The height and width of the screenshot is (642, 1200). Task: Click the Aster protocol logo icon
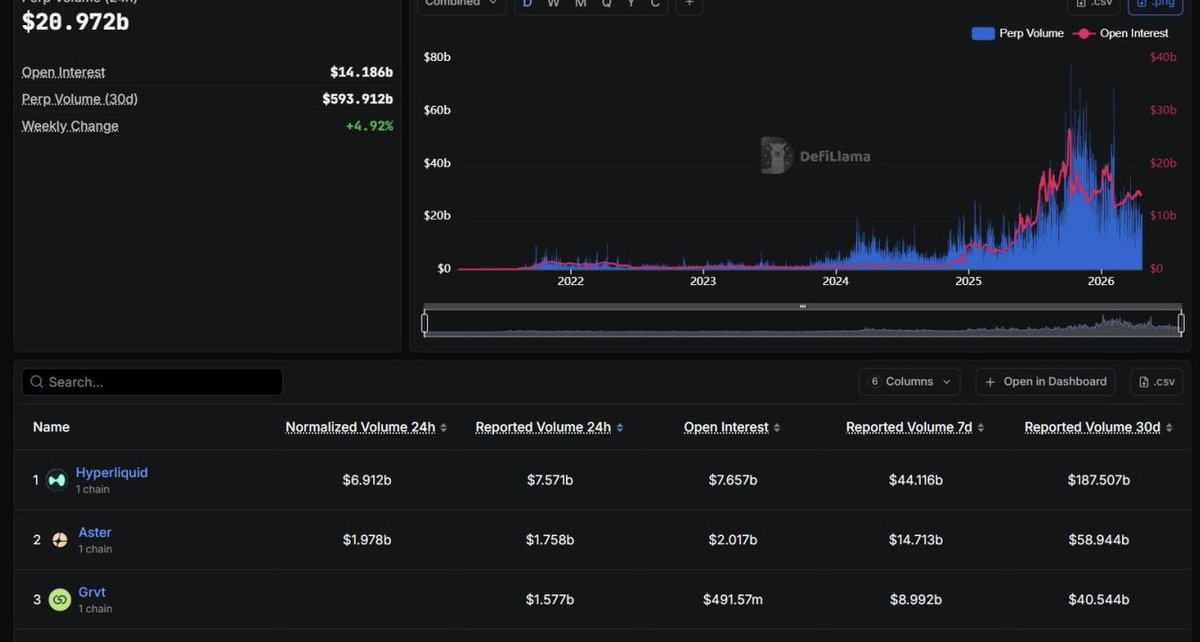(60, 540)
